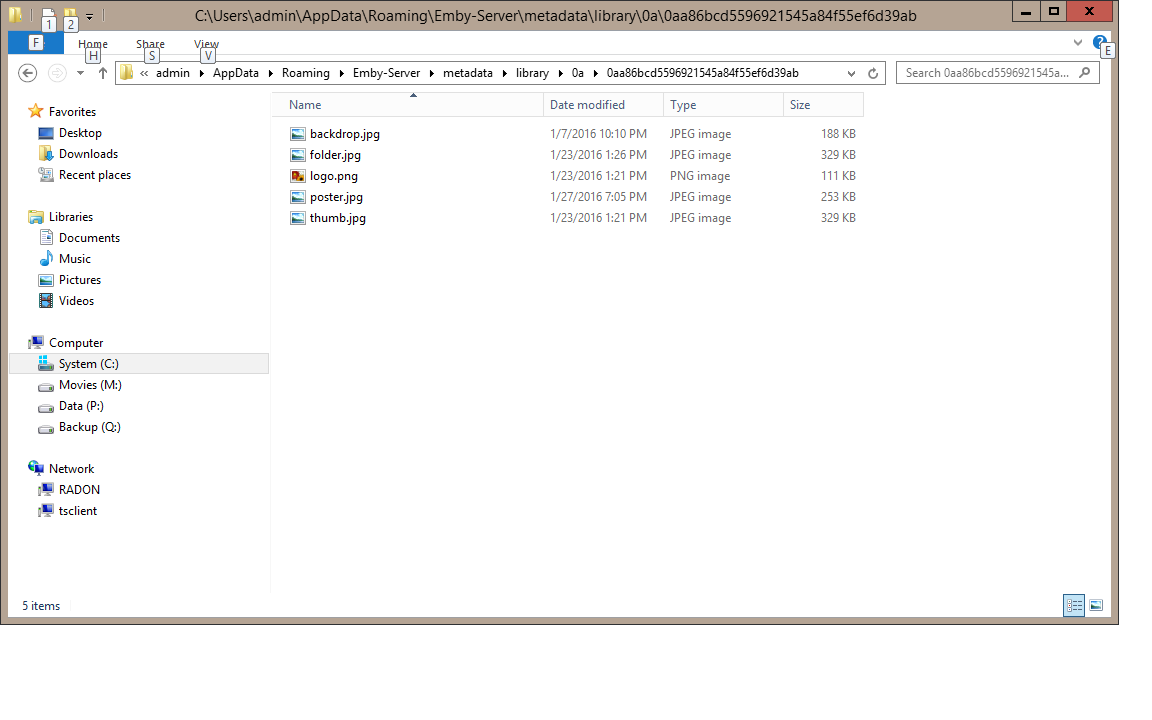Open Desktop in Favorites
This screenshot has height=720, width=1152.
click(x=80, y=133)
